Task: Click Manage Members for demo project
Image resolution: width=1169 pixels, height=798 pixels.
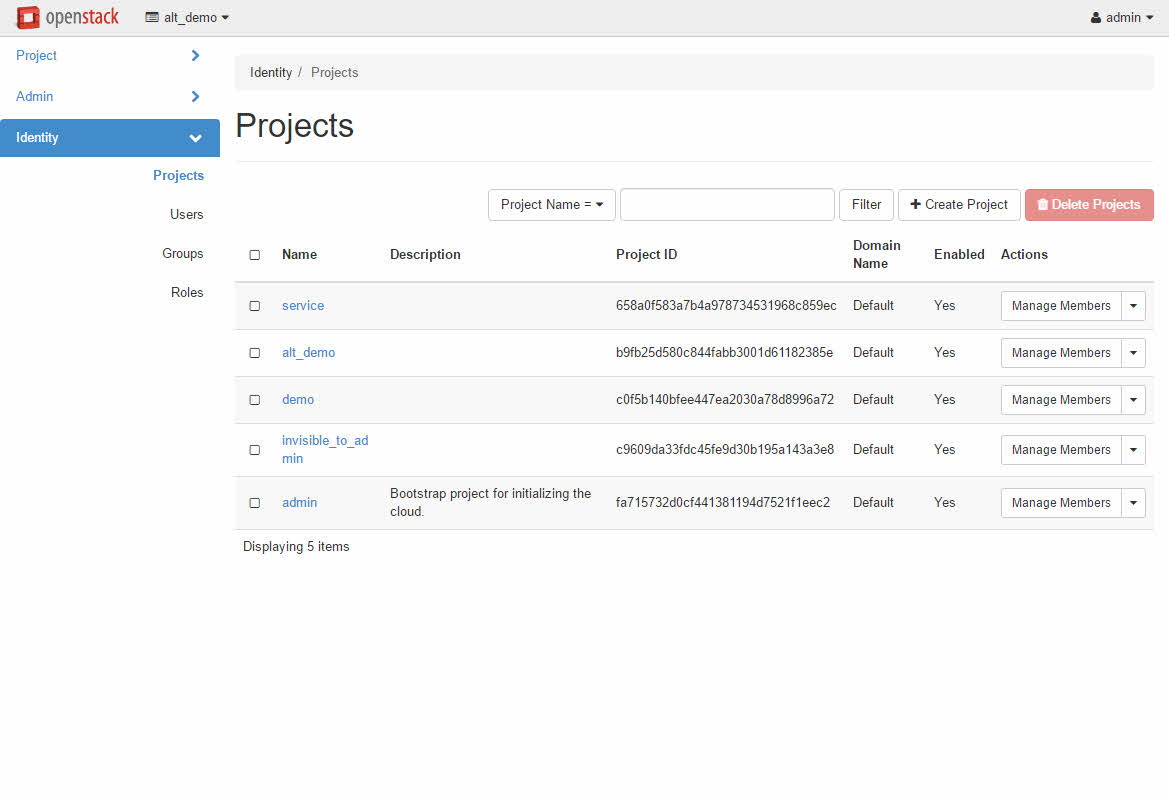Action: click(1061, 400)
